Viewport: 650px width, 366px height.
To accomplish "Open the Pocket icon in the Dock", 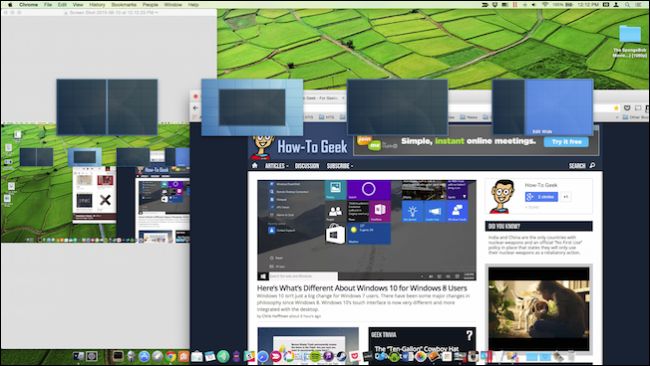I will pyautogui.click(x=354, y=356).
